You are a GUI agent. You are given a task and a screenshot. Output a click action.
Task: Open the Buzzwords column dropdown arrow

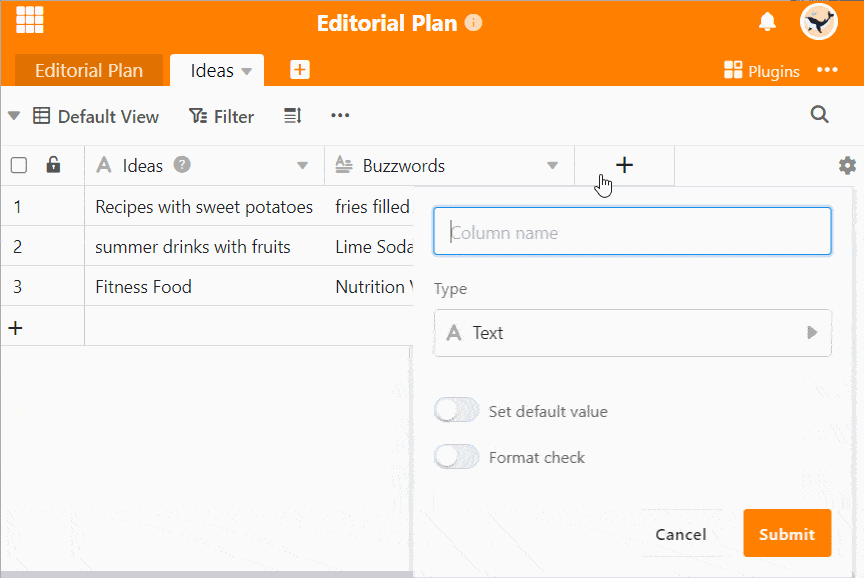(x=552, y=166)
